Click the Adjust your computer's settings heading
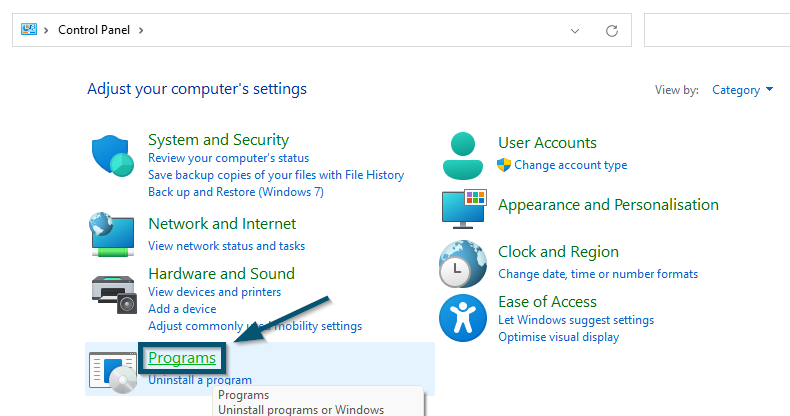This screenshot has width=790, height=416. 197,89
